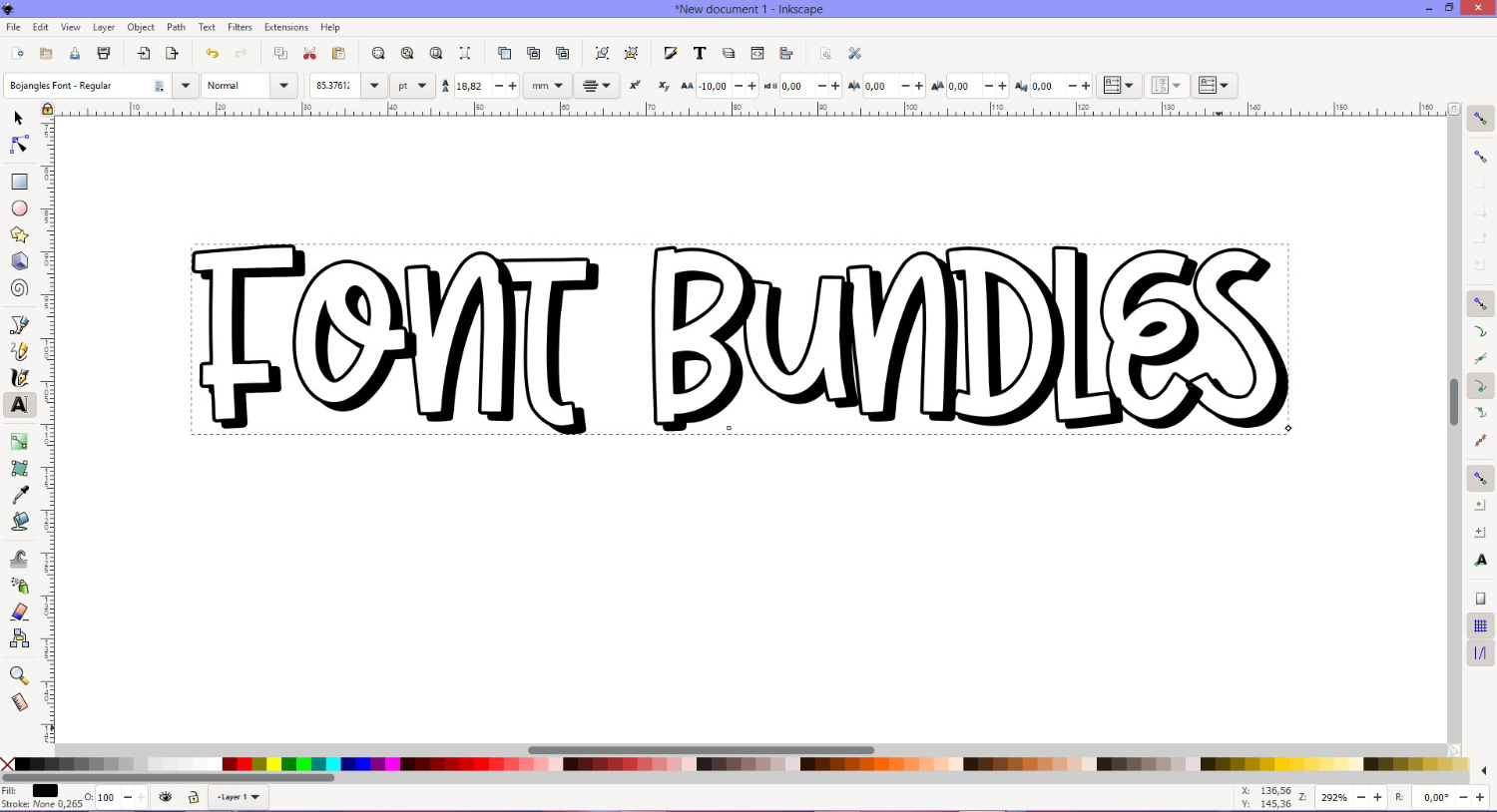Select the 3D Box tool
The height and width of the screenshot is (812, 1497).
point(19,261)
